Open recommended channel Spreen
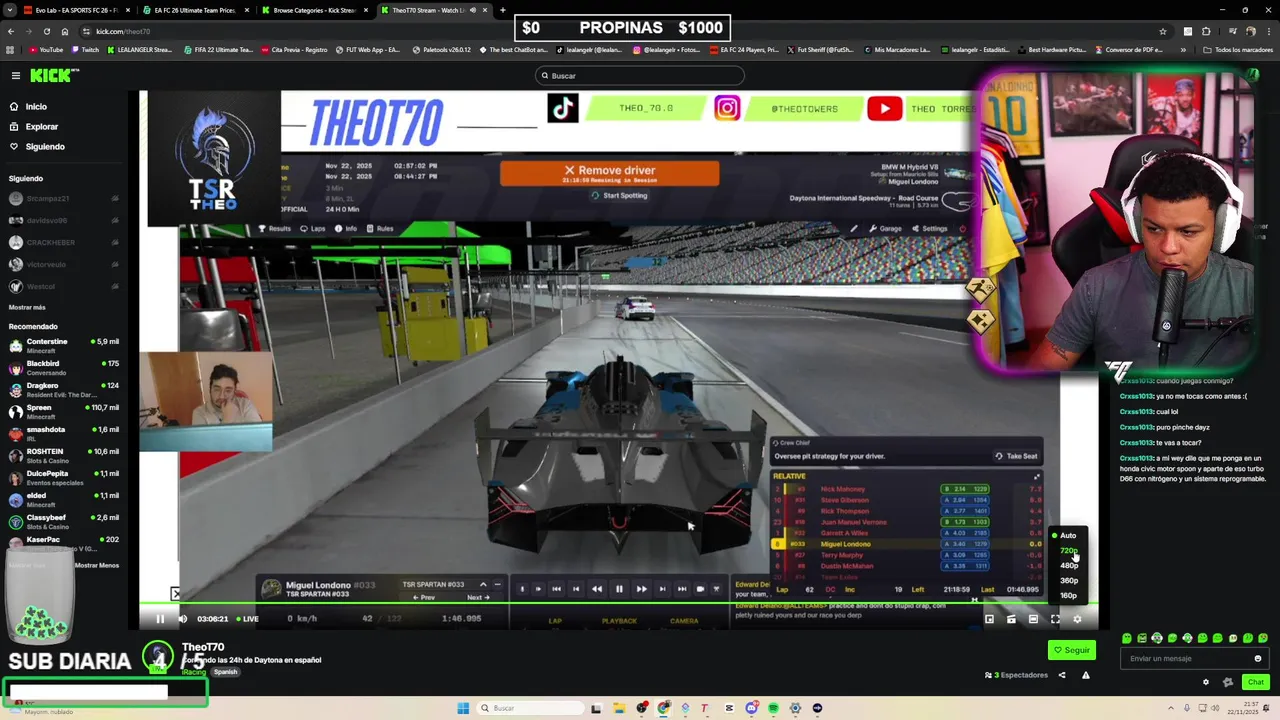 click(x=64, y=411)
